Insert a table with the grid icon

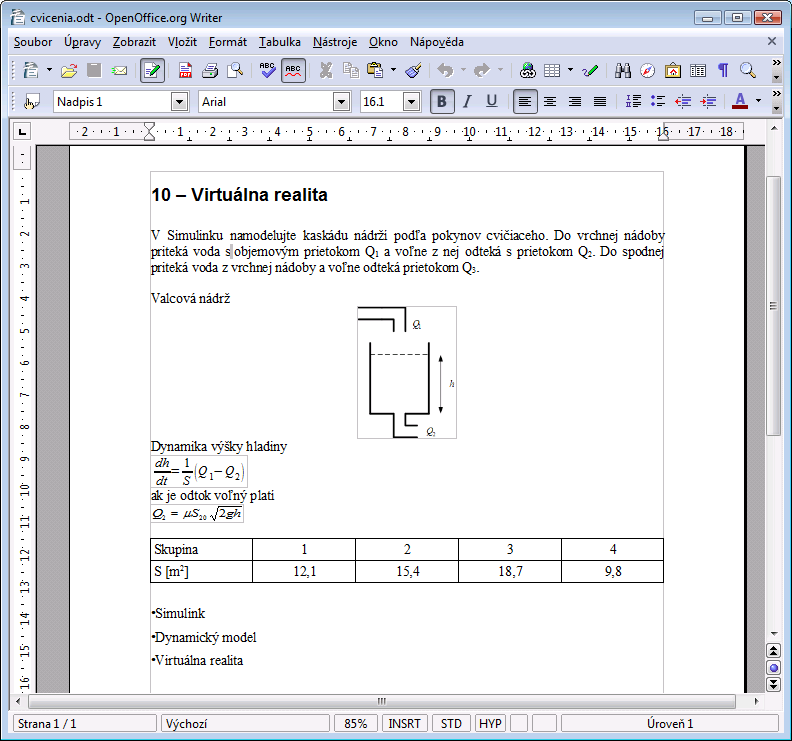pyautogui.click(x=552, y=70)
